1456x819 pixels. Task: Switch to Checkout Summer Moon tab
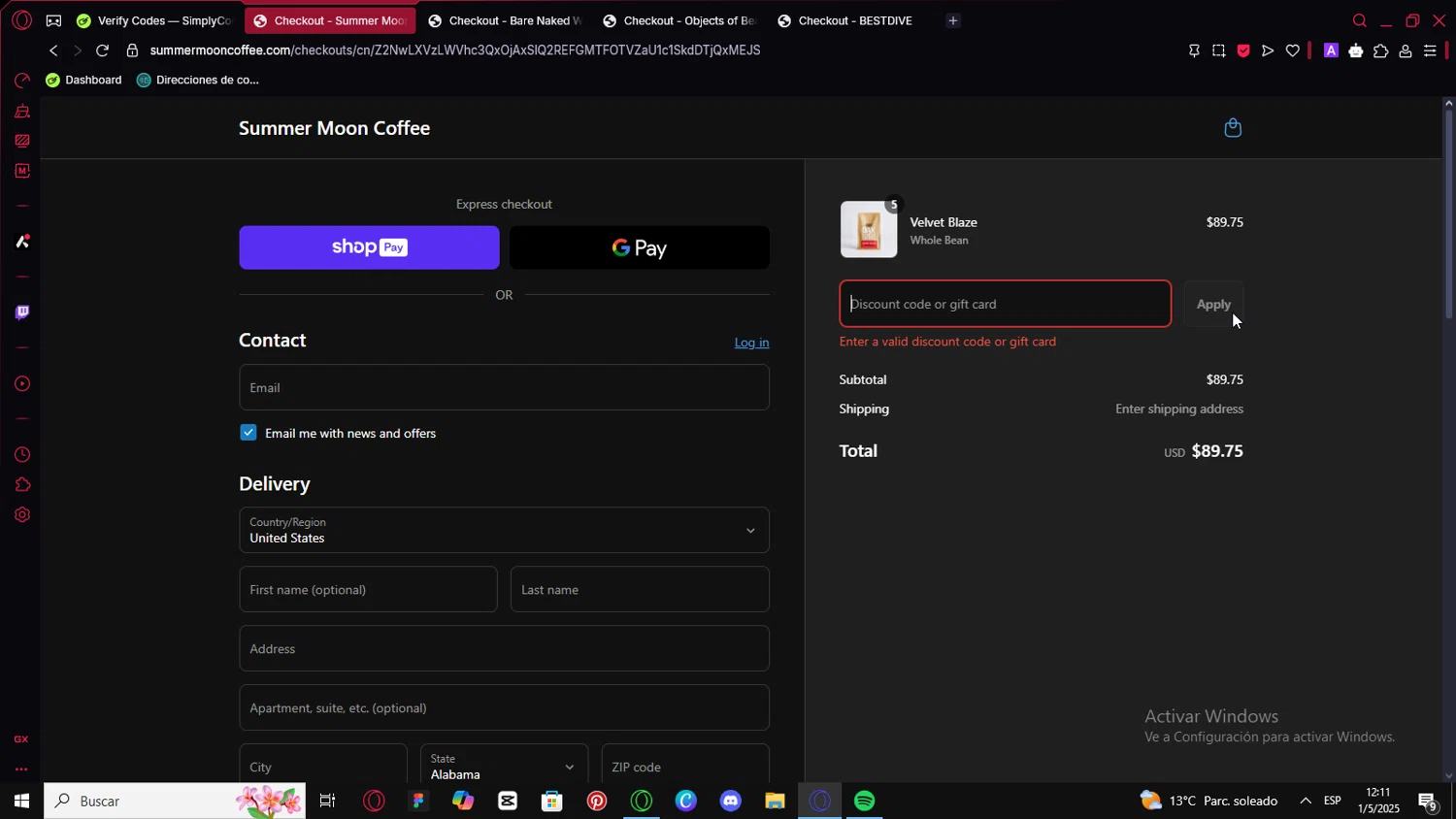(x=330, y=20)
